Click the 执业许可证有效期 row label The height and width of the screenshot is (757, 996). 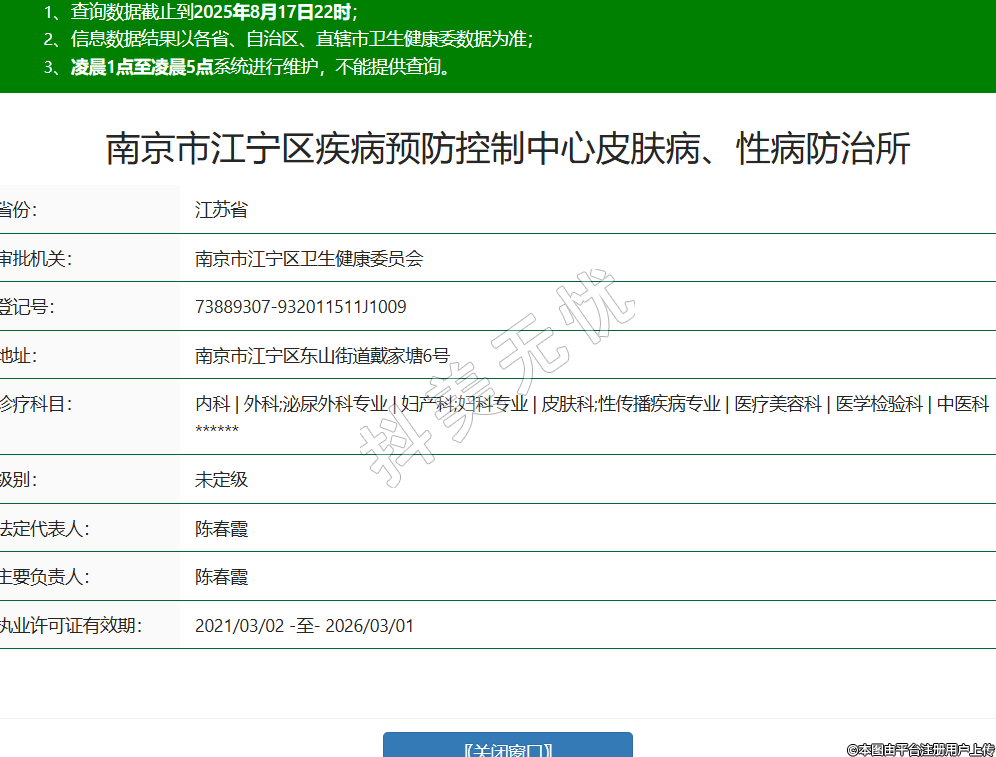(70, 626)
